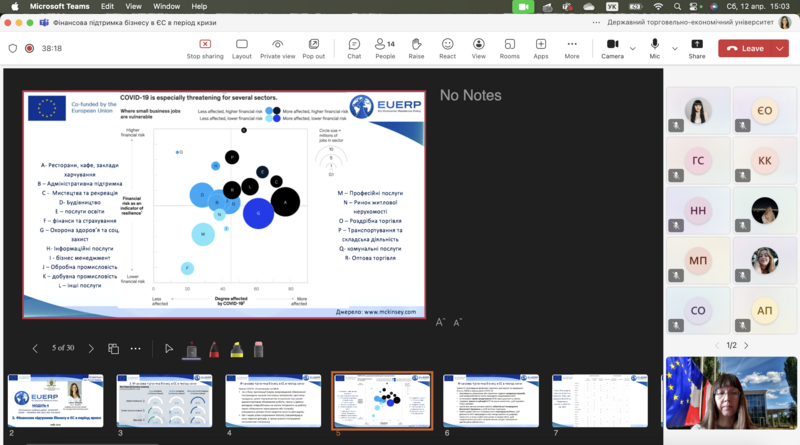The image size is (800, 445).
Task: Select slide 4 thumbnail
Action: click(273, 401)
